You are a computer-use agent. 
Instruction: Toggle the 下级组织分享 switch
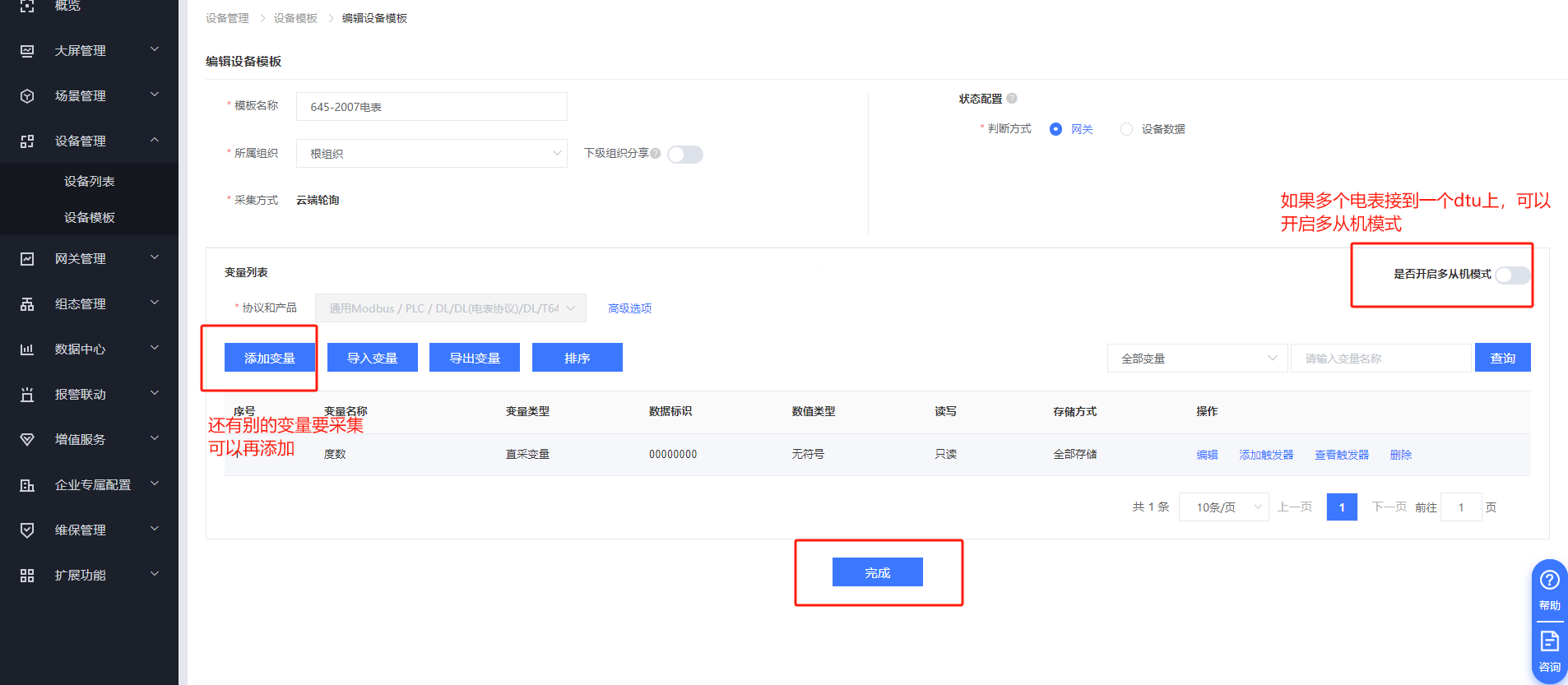pos(684,155)
